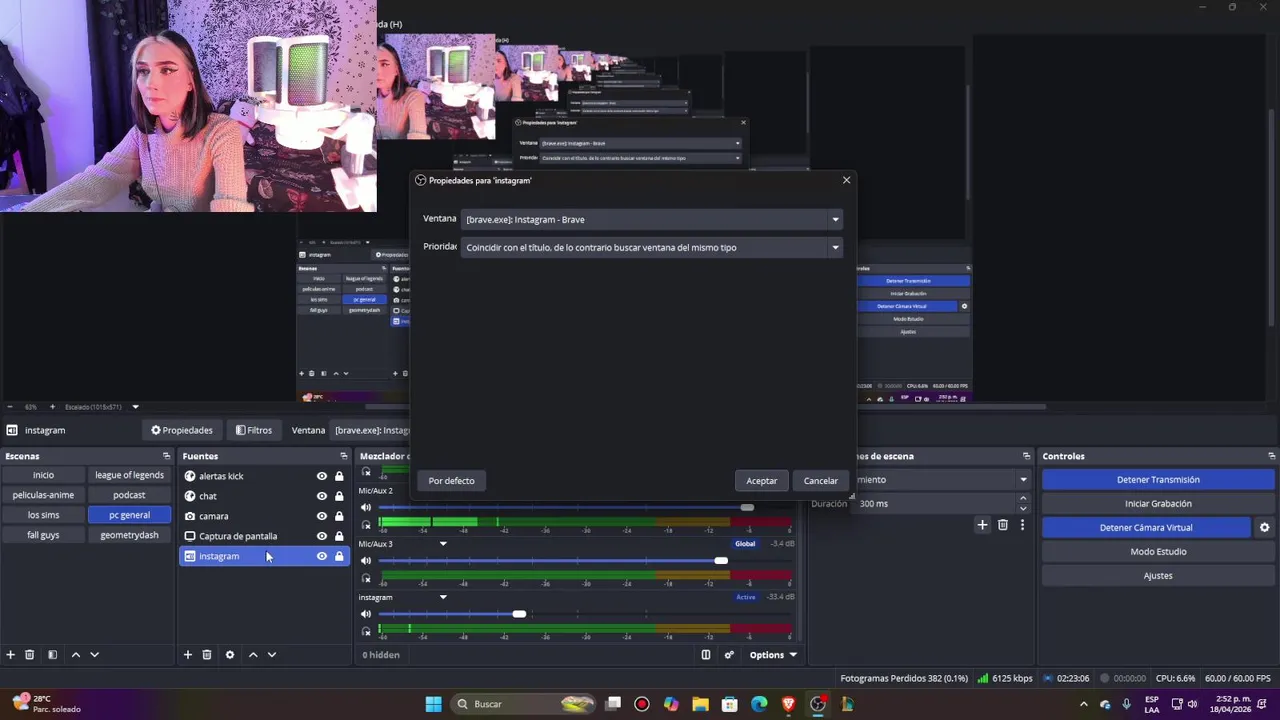Move source up arrow in Fuentes

[253, 655]
